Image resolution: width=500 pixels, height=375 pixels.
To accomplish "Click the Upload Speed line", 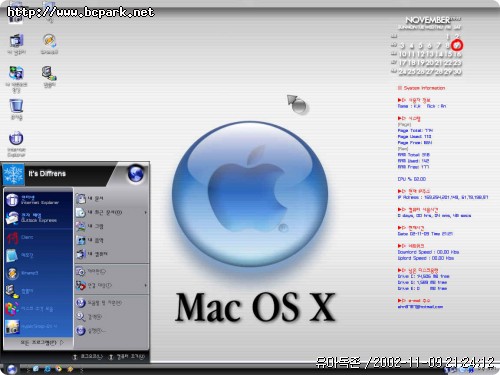I will (426, 258).
